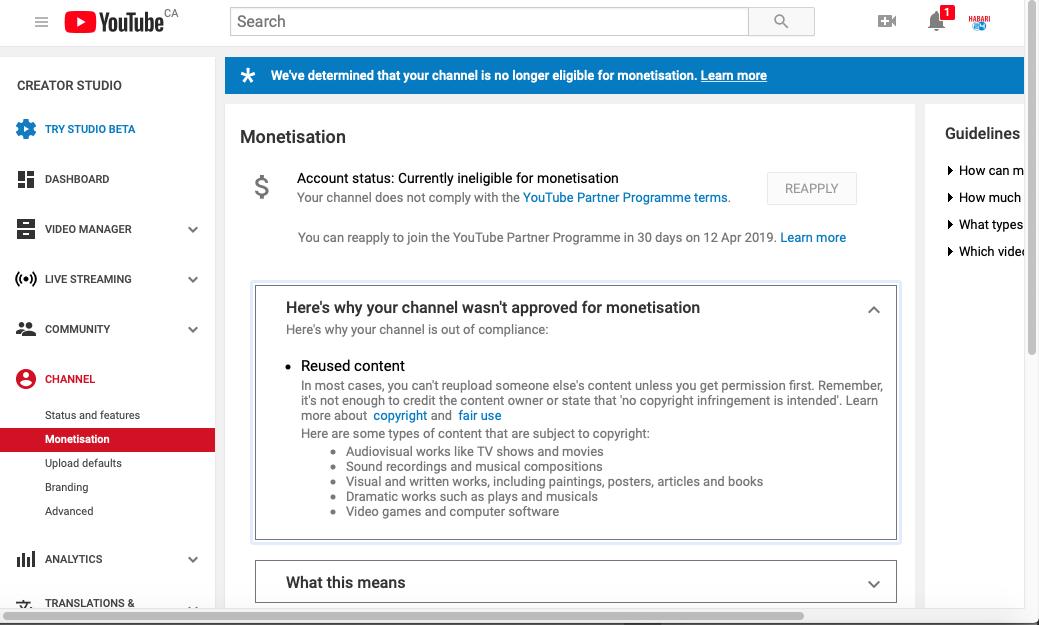Open TRY STUDIO BETA
The height and width of the screenshot is (625, 1039).
point(90,129)
